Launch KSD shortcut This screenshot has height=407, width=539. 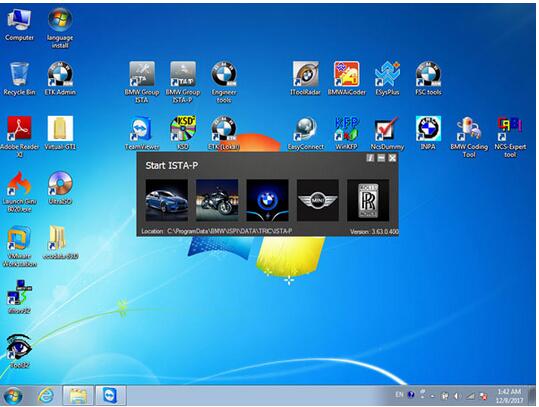(183, 133)
